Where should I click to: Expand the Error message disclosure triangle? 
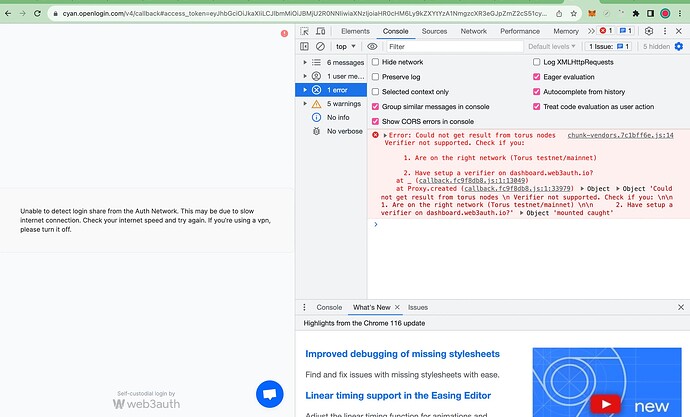coord(385,135)
